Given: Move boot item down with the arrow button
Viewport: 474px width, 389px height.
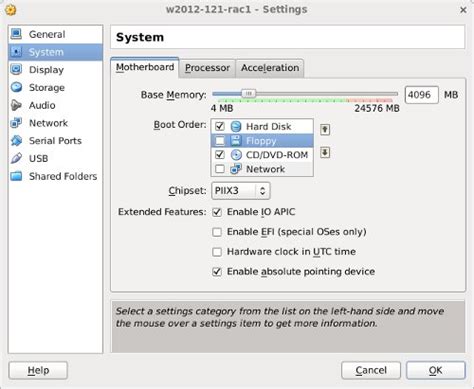Looking at the screenshot, I should (325, 153).
